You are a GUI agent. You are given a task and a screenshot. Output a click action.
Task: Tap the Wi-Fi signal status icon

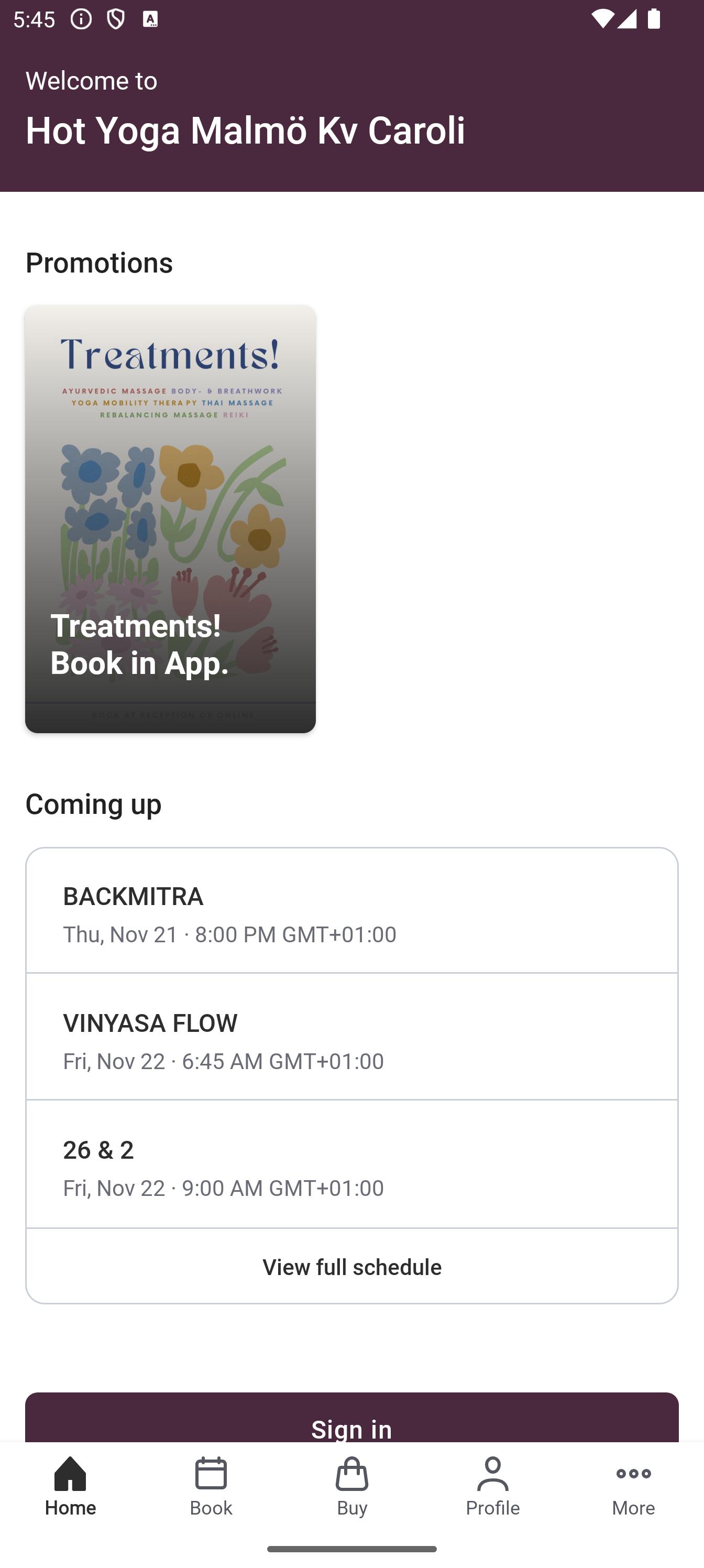pyautogui.click(x=602, y=19)
